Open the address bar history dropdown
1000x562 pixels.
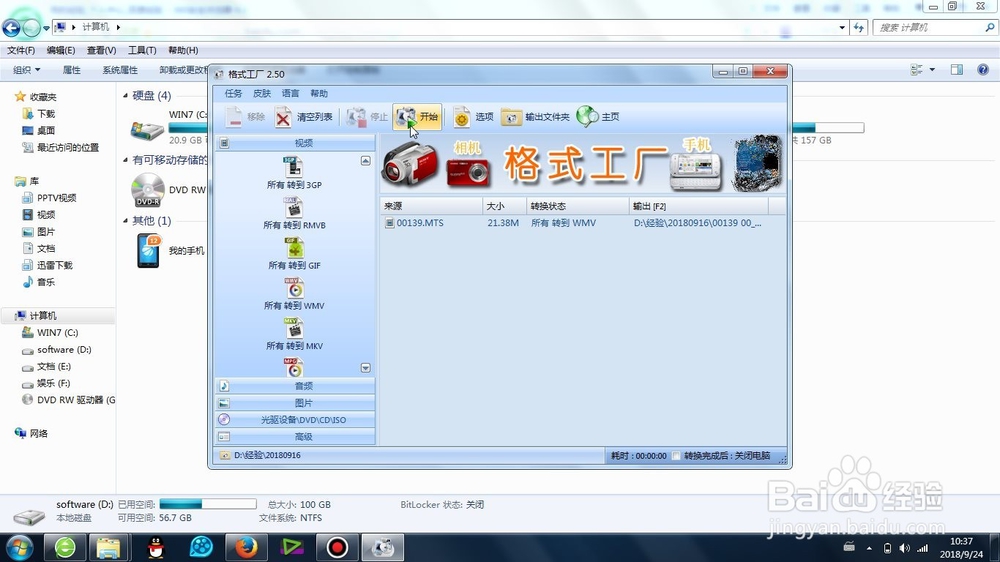point(842,27)
